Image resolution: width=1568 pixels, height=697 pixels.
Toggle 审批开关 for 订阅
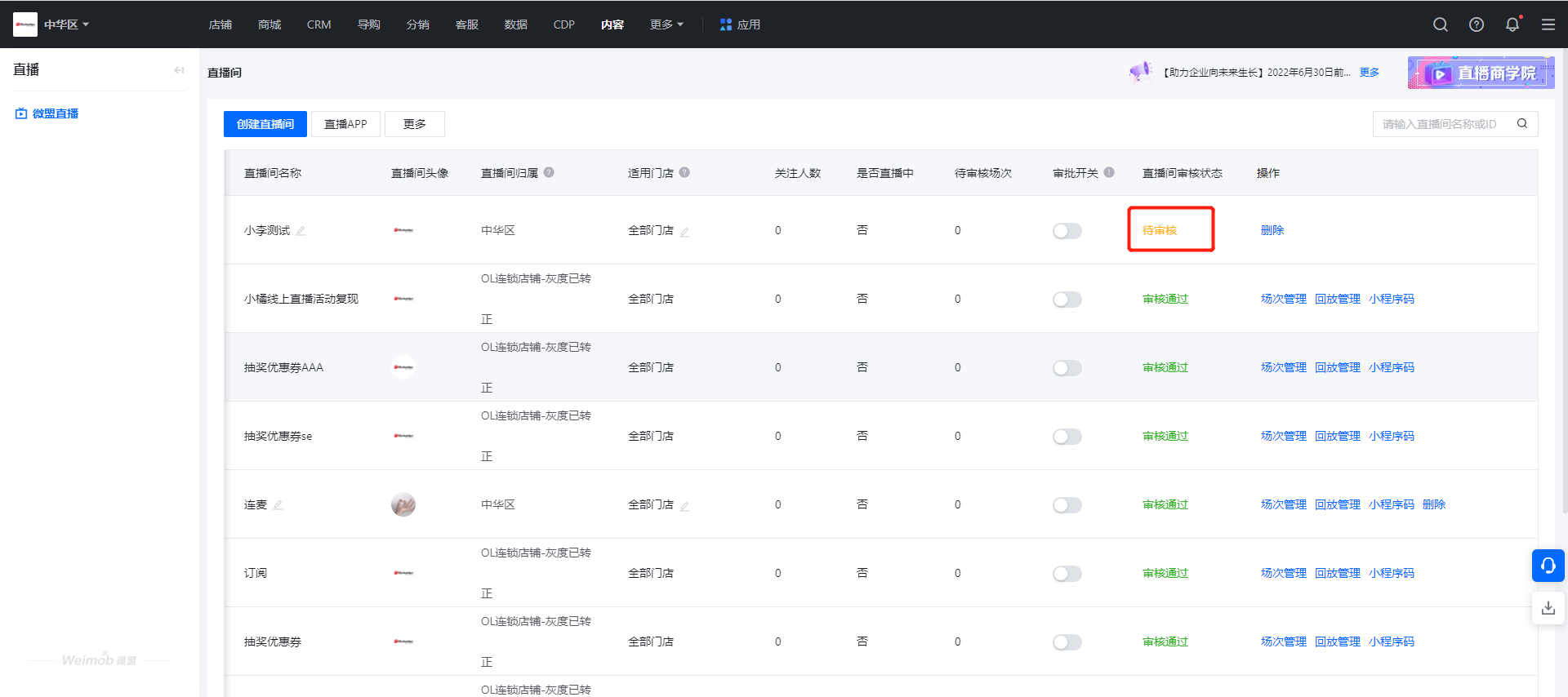tap(1067, 574)
